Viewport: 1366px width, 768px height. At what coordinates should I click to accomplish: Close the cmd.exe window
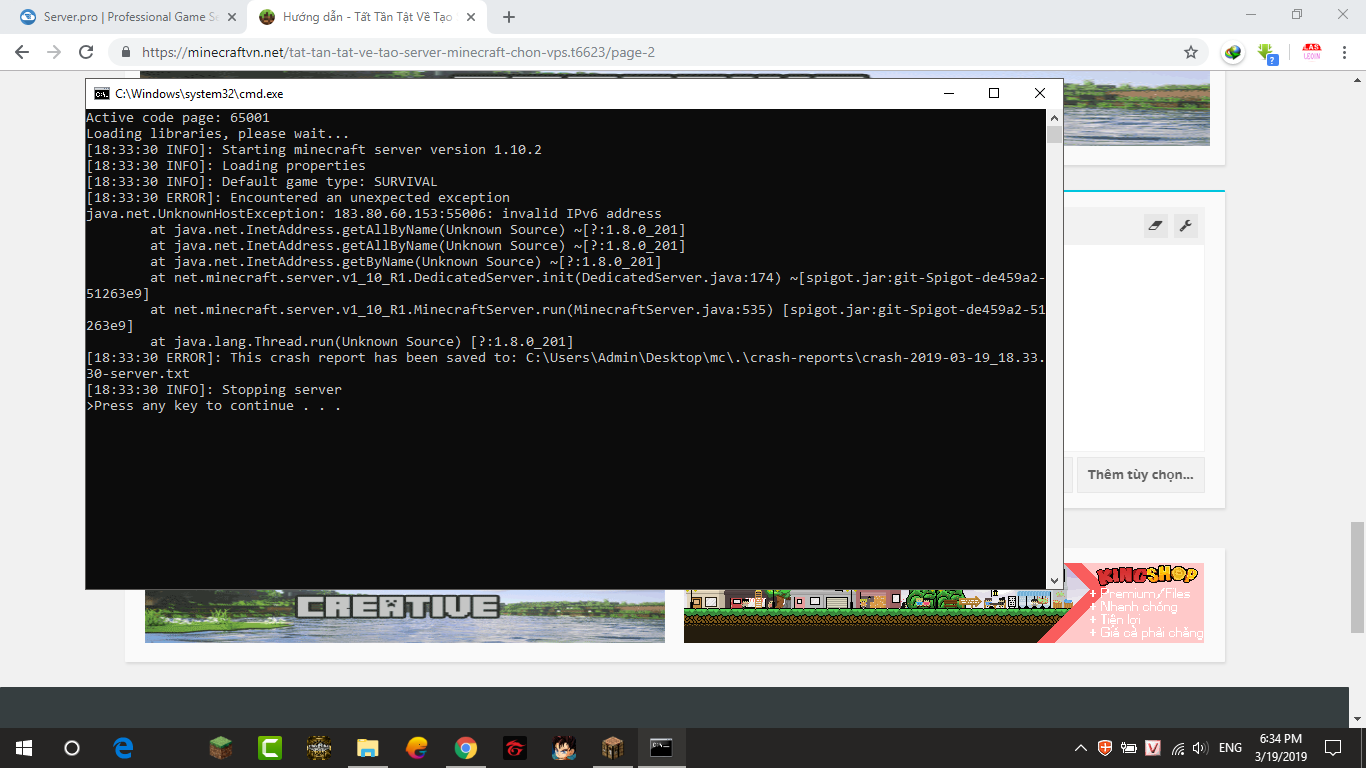[1040, 93]
